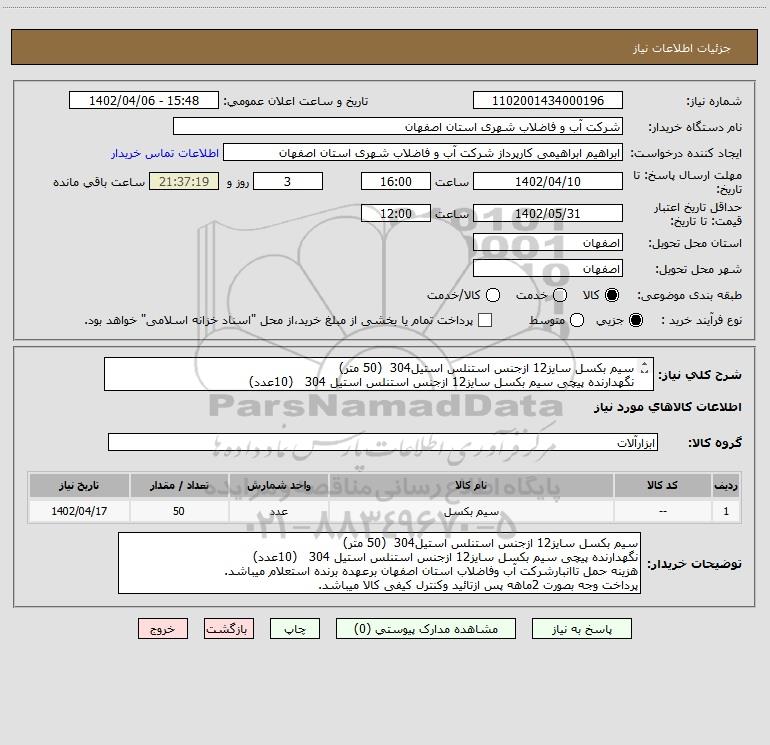Click the کد کالا column header
This screenshot has height=745, width=770.
pyautogui.click(x=662, y=485)
